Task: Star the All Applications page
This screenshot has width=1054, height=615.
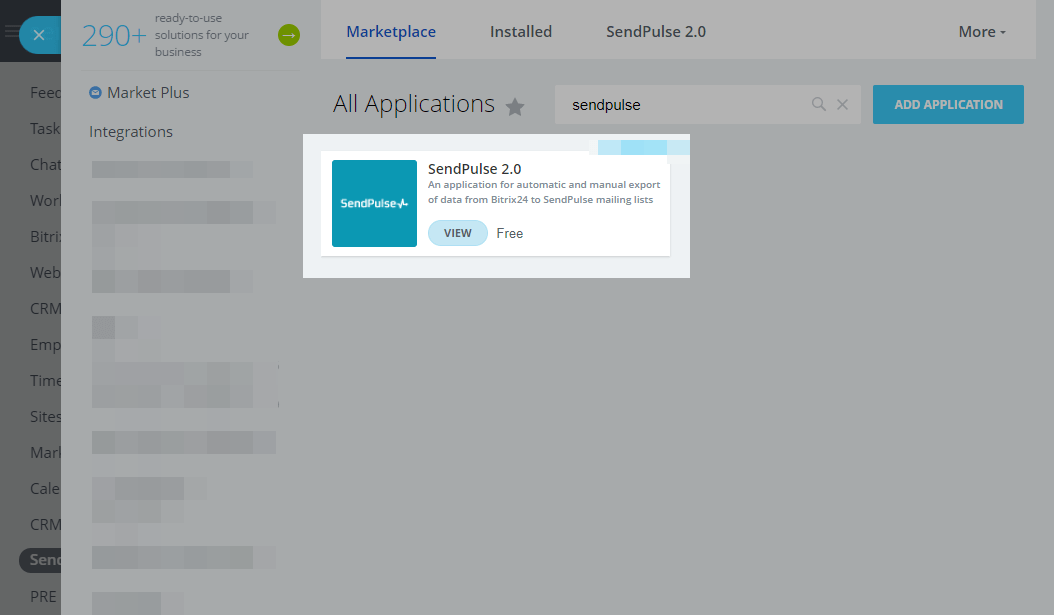Action: (515, 106)
